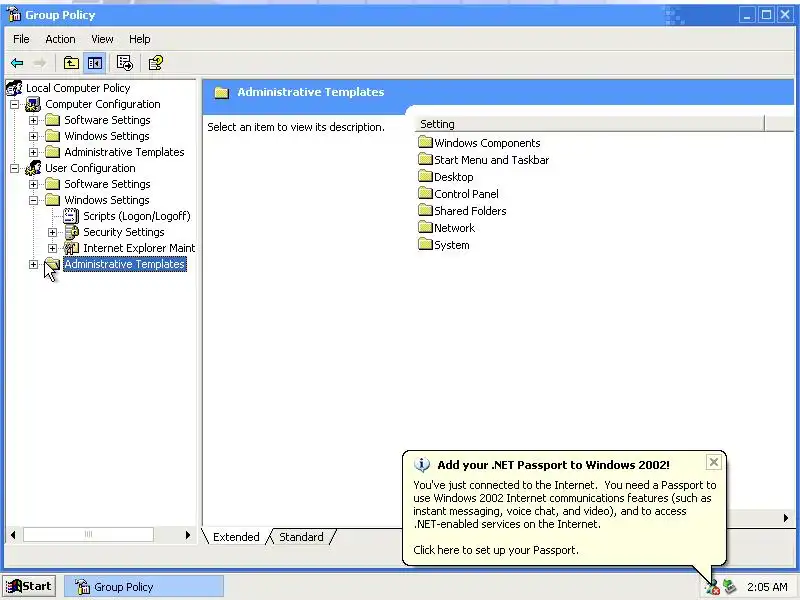Click the User Configuration user icon
This screenshot has width=800, height=600.
pyautogui.click(x=33, y=168)
